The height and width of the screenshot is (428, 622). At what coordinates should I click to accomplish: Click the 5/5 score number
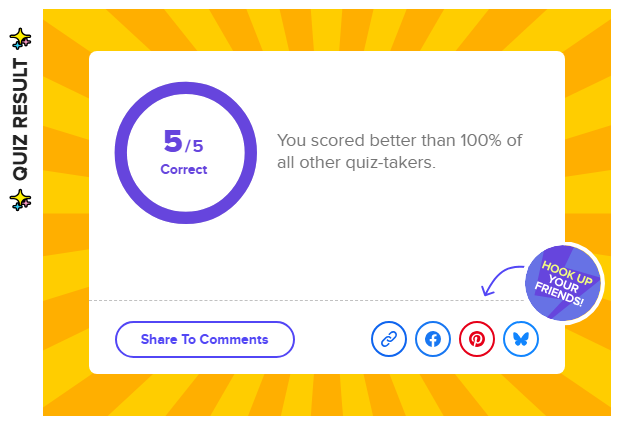(183, 142)
